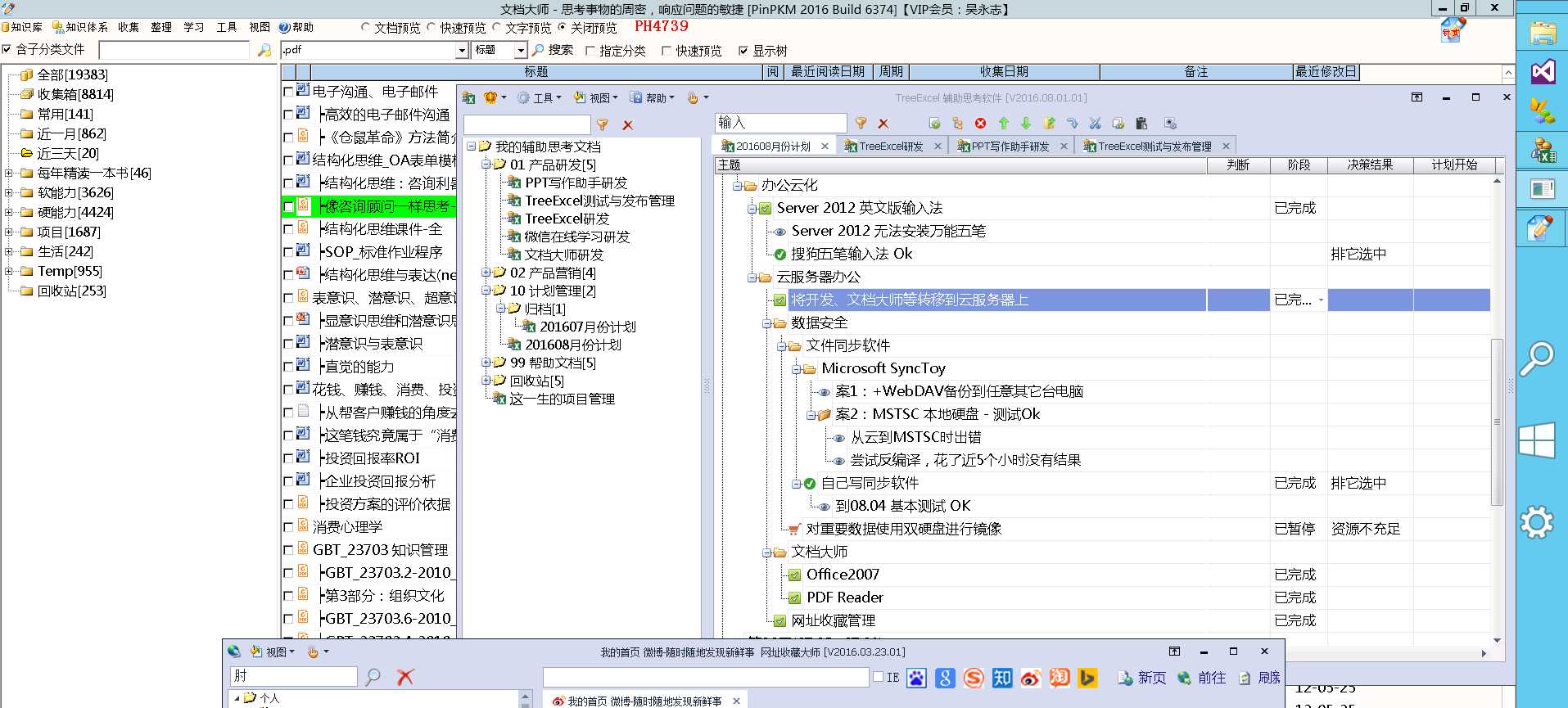This screenshot has height=708, width=1568.
Task: Select the 关闭预览 radio button
Action: [562, 27]
